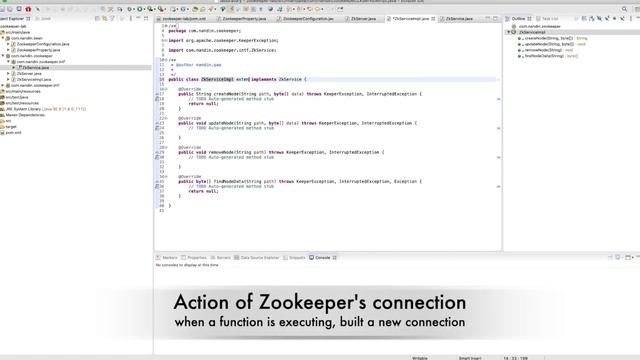Select removeNode method in Outline
The image size is (640, 360).
click(x=545, y=50)
